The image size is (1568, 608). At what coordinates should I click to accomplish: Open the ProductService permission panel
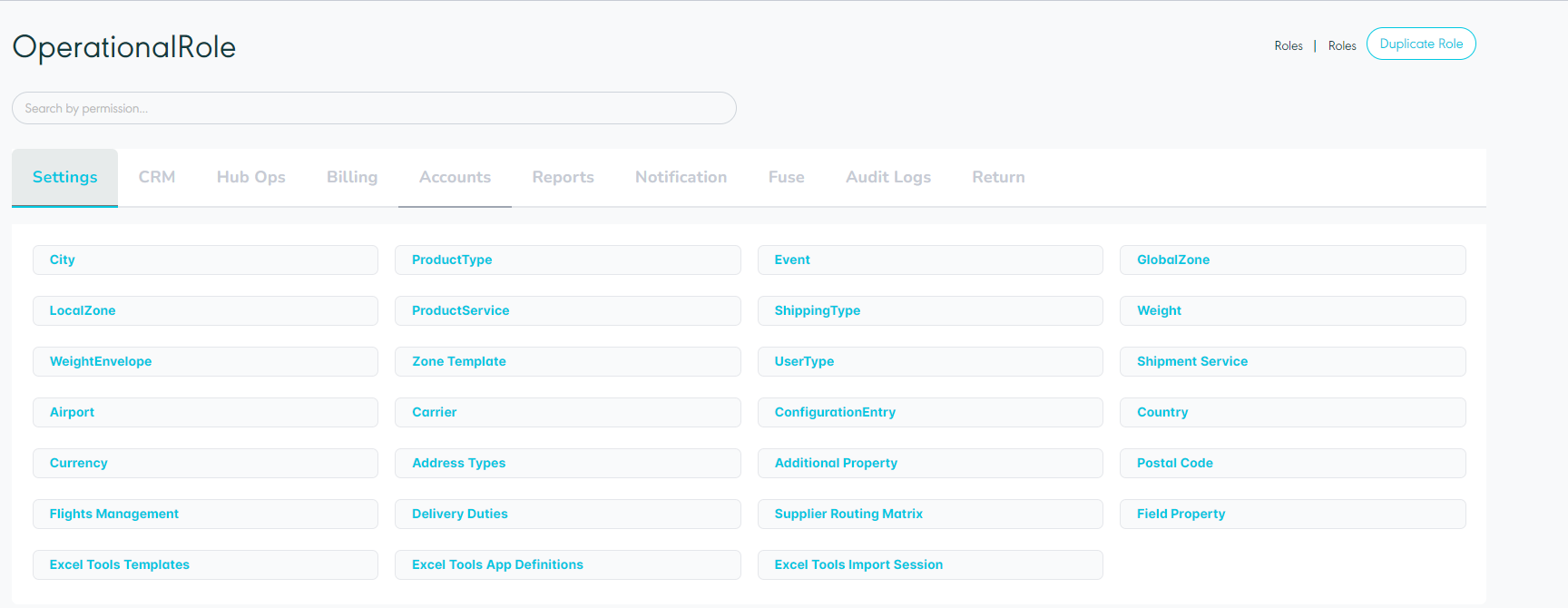(x=568, y=310)
